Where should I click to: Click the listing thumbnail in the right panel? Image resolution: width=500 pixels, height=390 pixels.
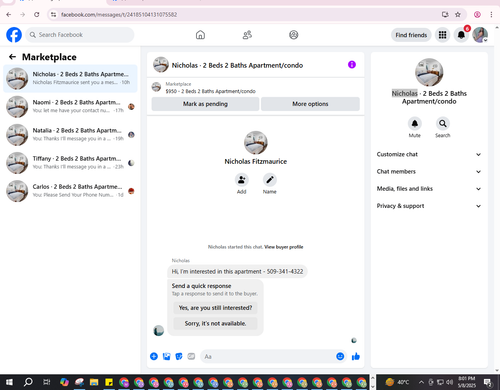pos(429,72)
